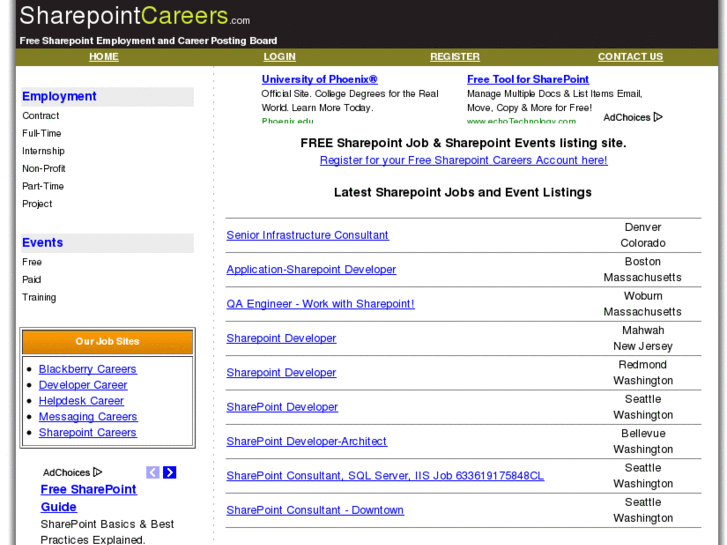The height and width of the screenshot is (545, 727).
Task: Open Developer Career job site
Action: (83, 385)
